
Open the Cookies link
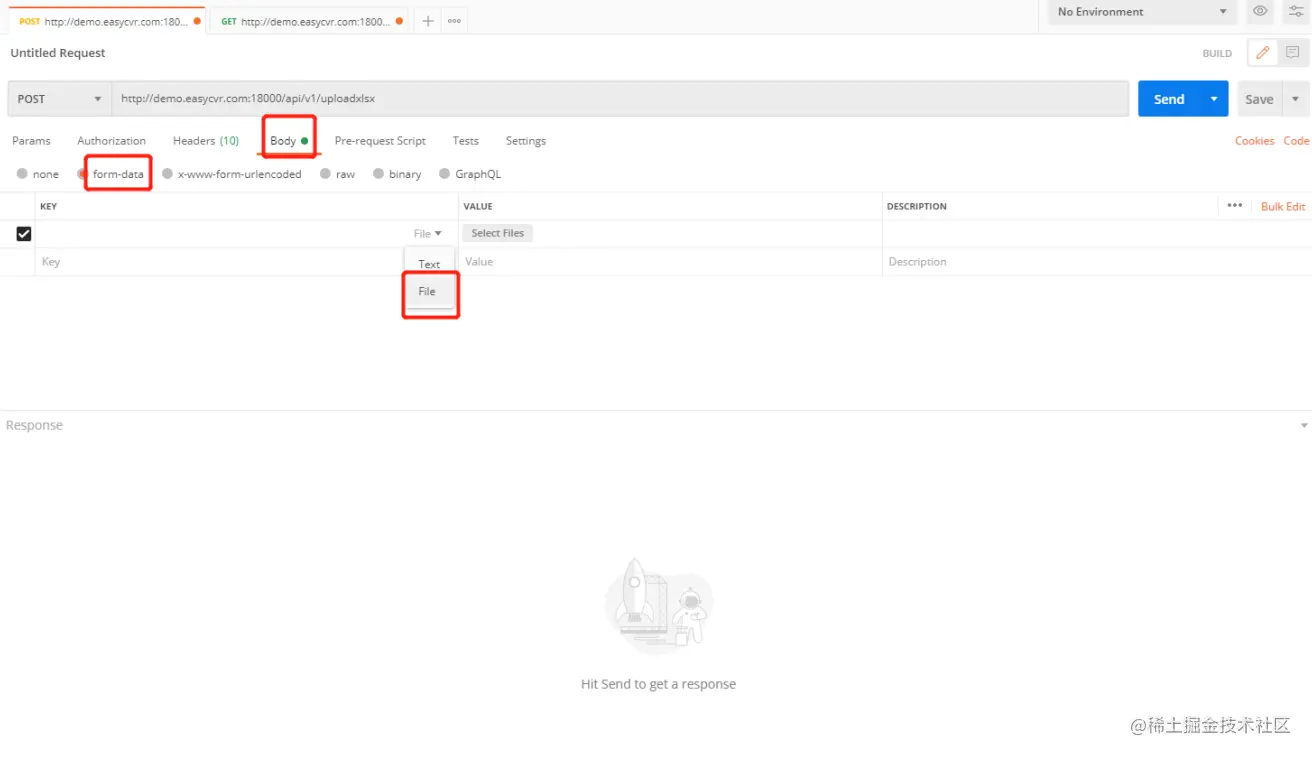pyautogui.click(x=1254, y=141)
